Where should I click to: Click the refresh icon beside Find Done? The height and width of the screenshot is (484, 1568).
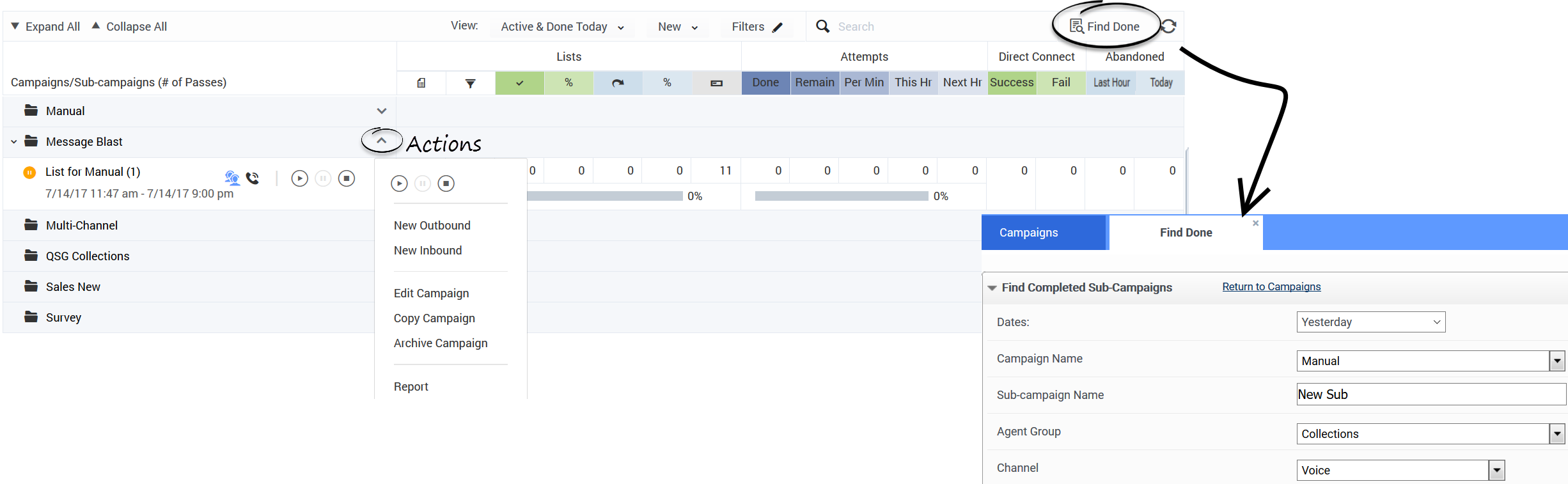pos(1169,26)
